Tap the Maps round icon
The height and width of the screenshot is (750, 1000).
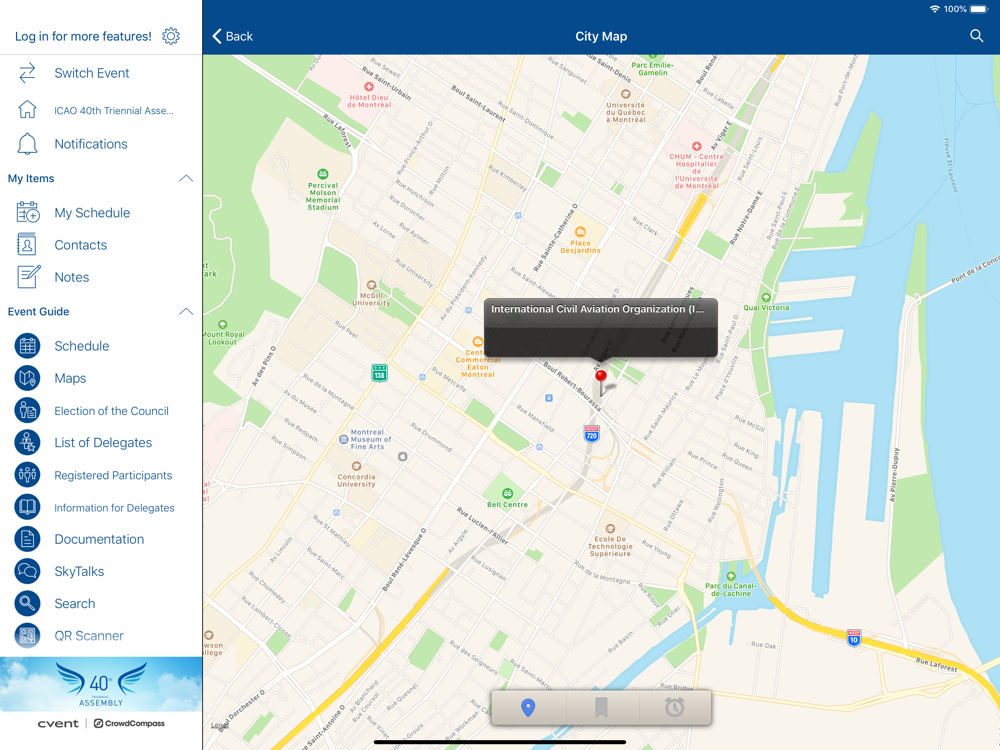[x=27, y=378]
